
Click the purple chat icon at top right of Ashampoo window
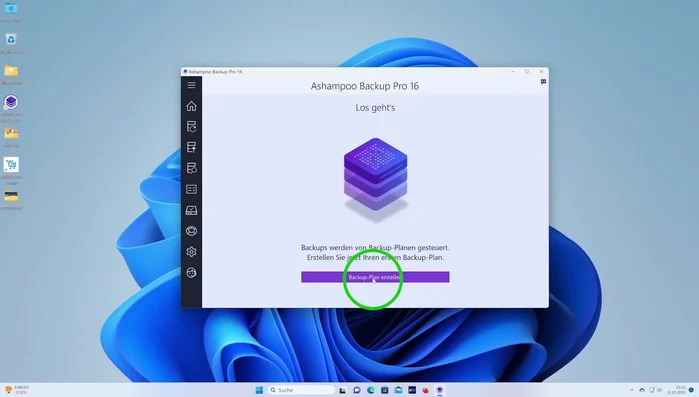(x=543, y=82)
